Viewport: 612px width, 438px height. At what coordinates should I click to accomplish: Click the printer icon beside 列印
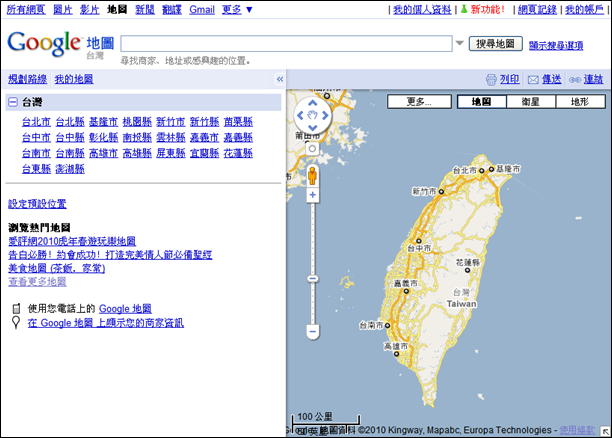click(x=491, y=80)
